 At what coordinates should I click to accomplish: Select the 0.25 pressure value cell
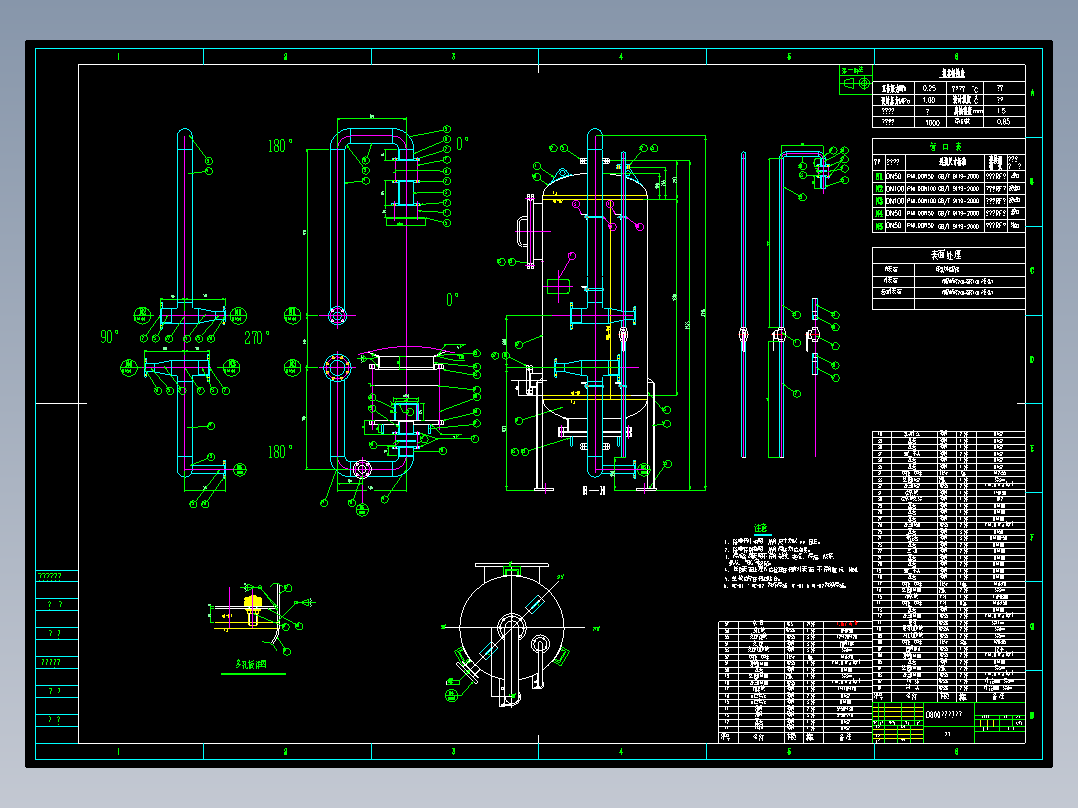pos(930,88)
